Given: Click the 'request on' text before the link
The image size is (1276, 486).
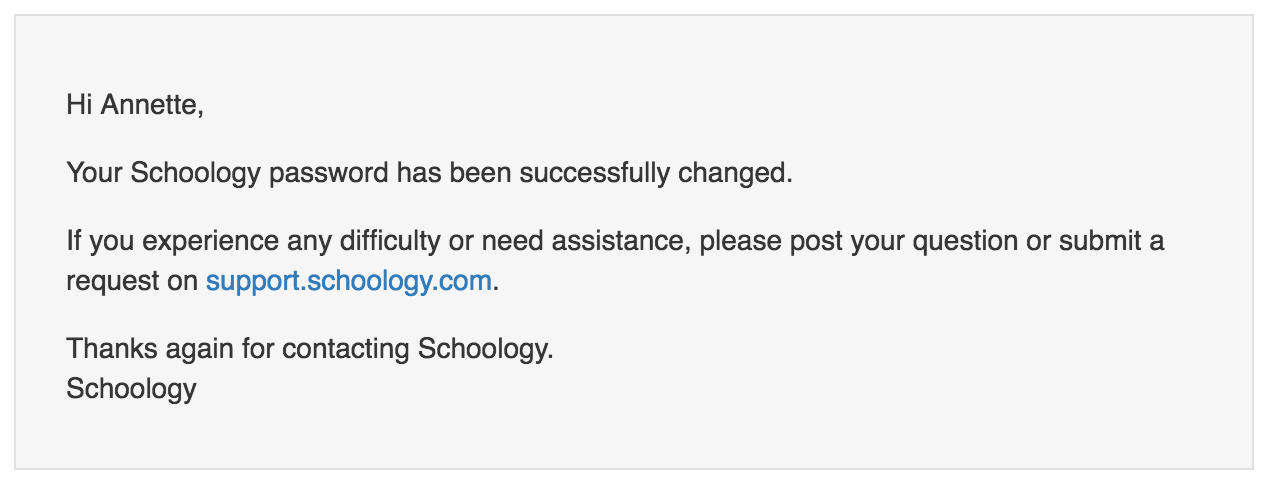Looking at the screenshot, I should tap(132, 282).
